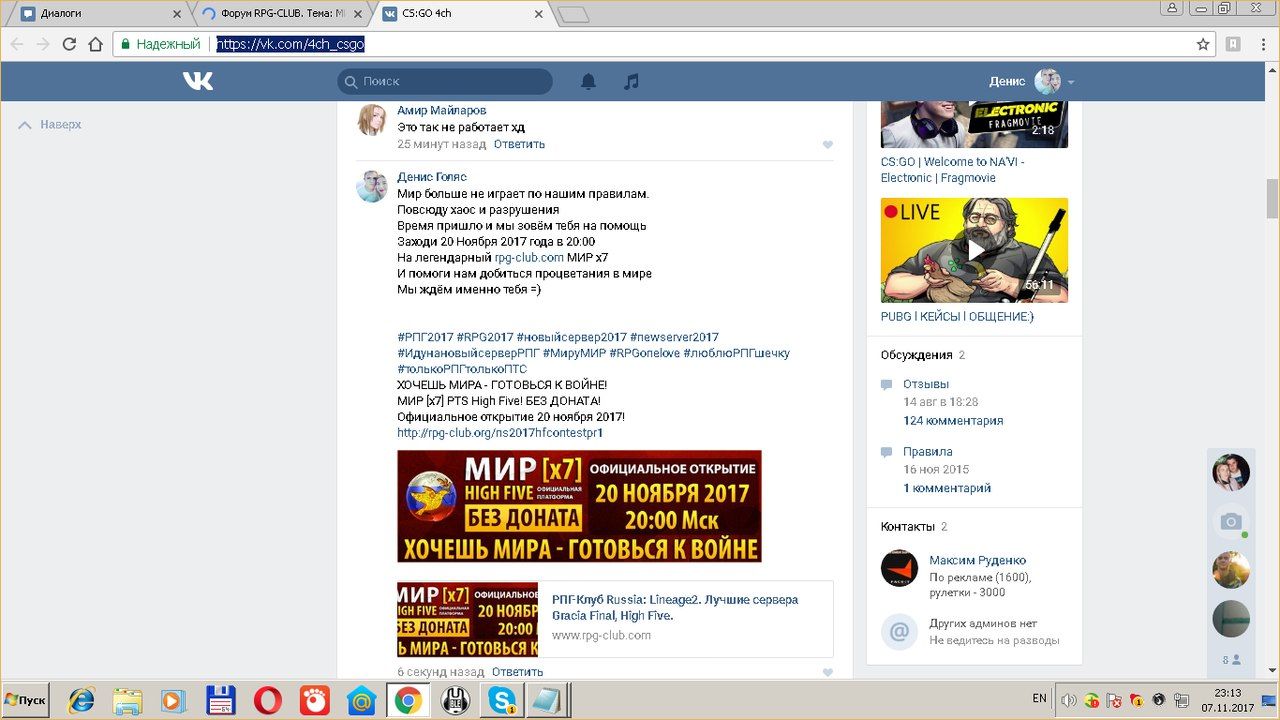
Task: Like Денис Голяс's comment with the heart
Action: tap(828, 673)
